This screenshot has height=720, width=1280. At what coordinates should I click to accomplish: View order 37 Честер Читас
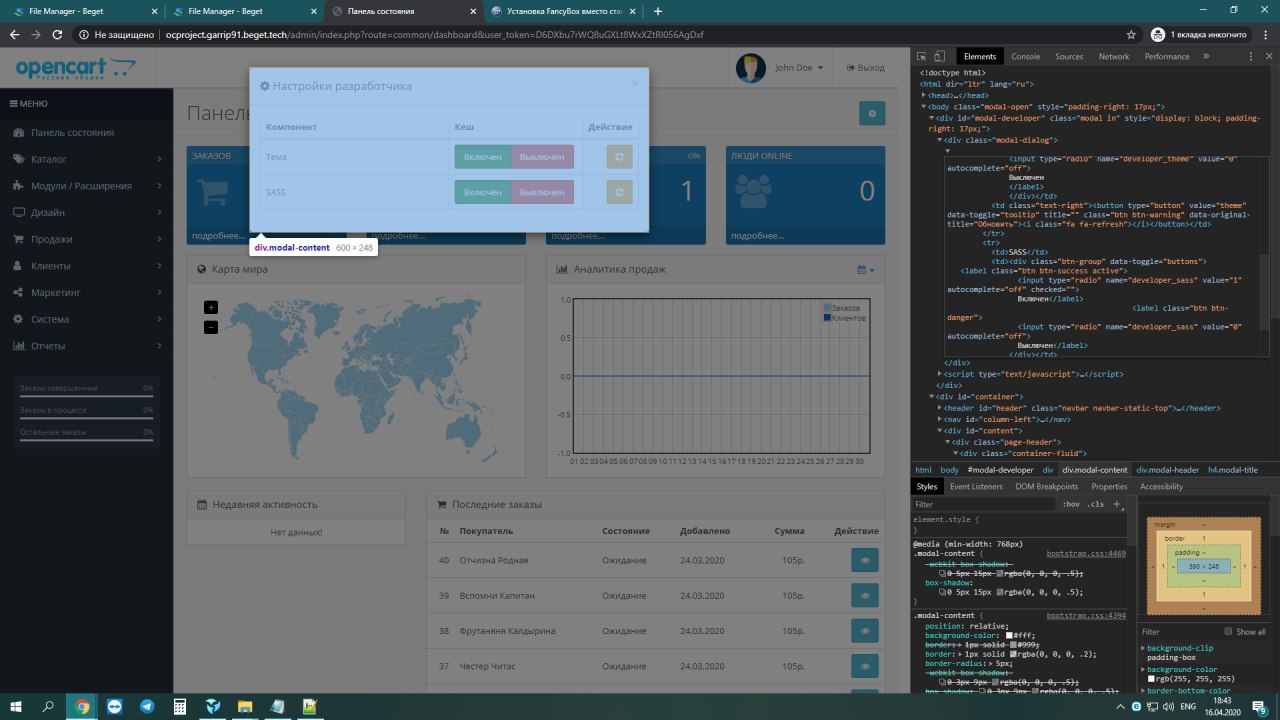pos(865,666)
